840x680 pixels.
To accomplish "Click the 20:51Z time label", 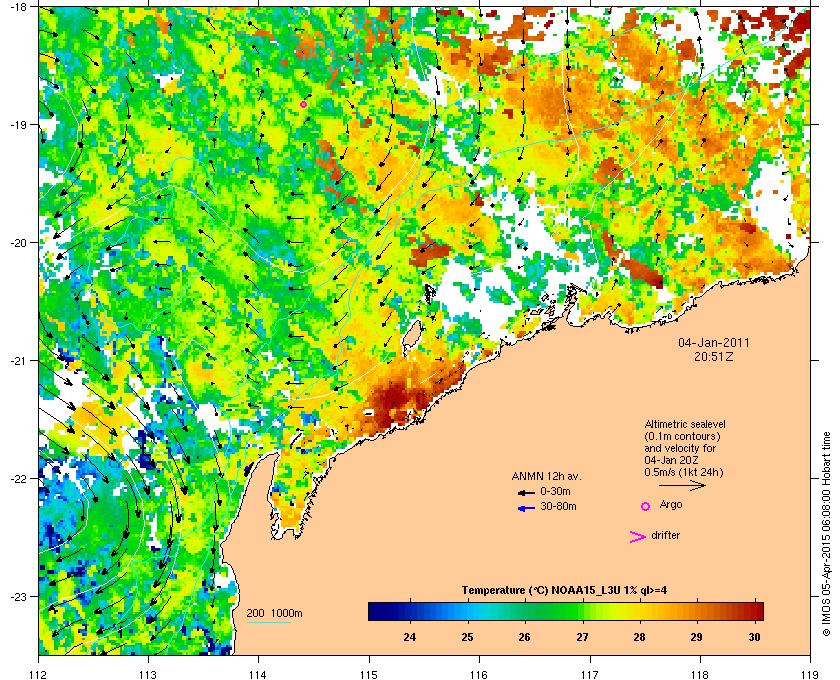I will click(714, 356).
